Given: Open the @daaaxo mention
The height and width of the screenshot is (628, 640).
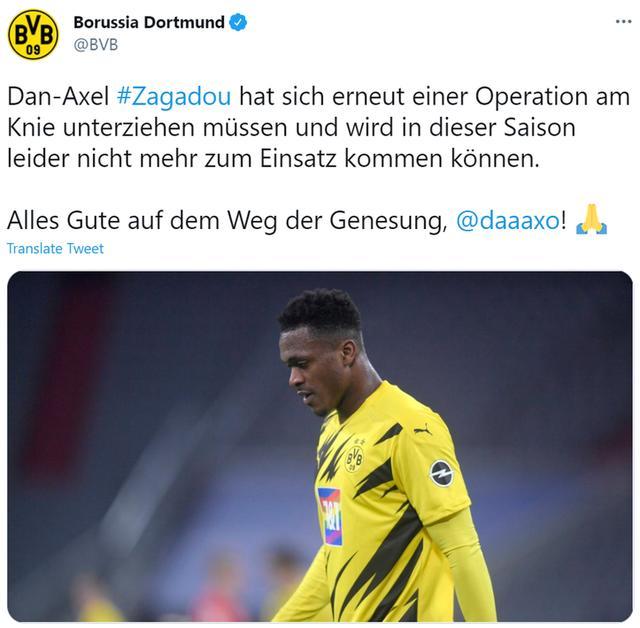Looking at the screenshot, I should point(507,221).
